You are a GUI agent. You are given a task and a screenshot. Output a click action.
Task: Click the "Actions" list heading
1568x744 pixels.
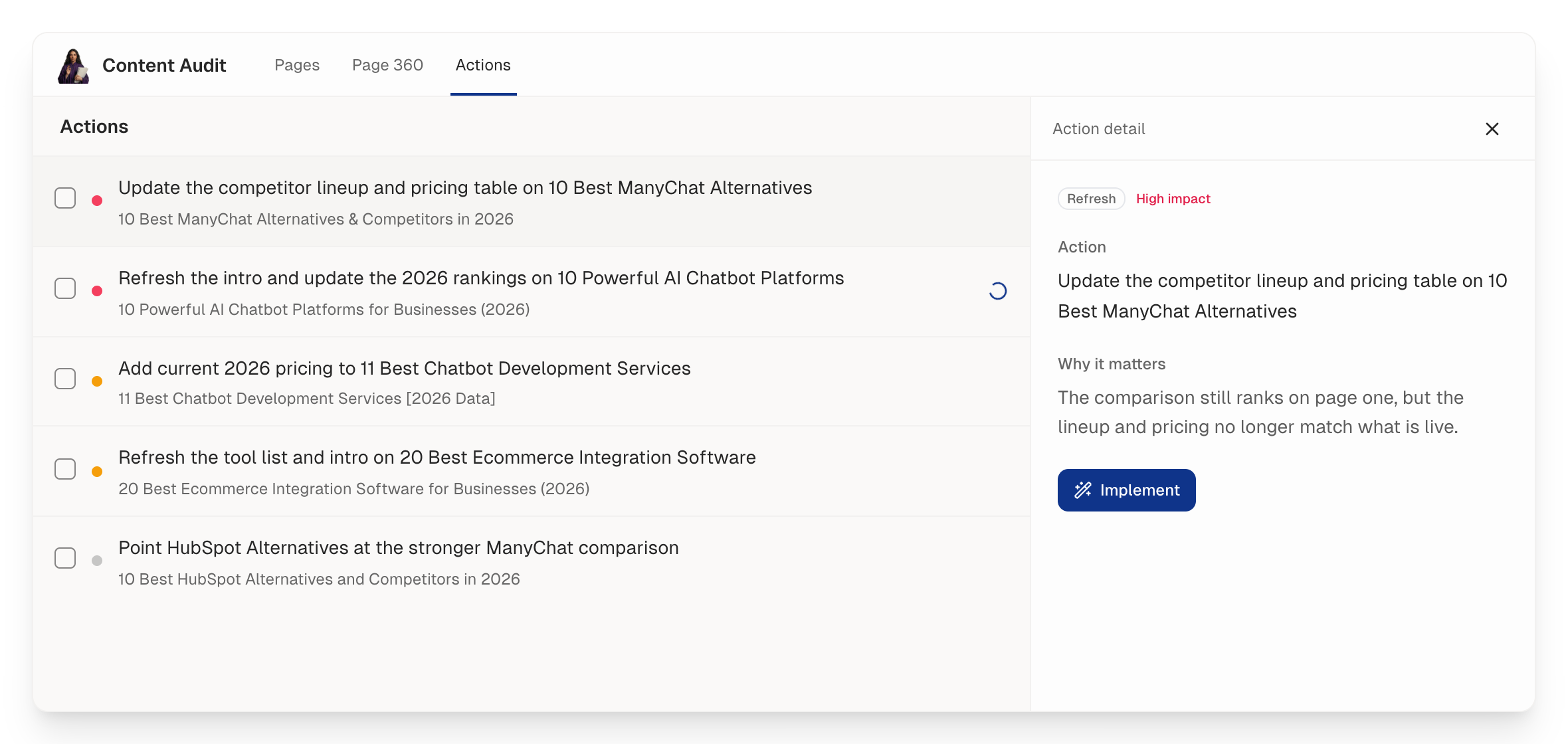pos(94,126)
